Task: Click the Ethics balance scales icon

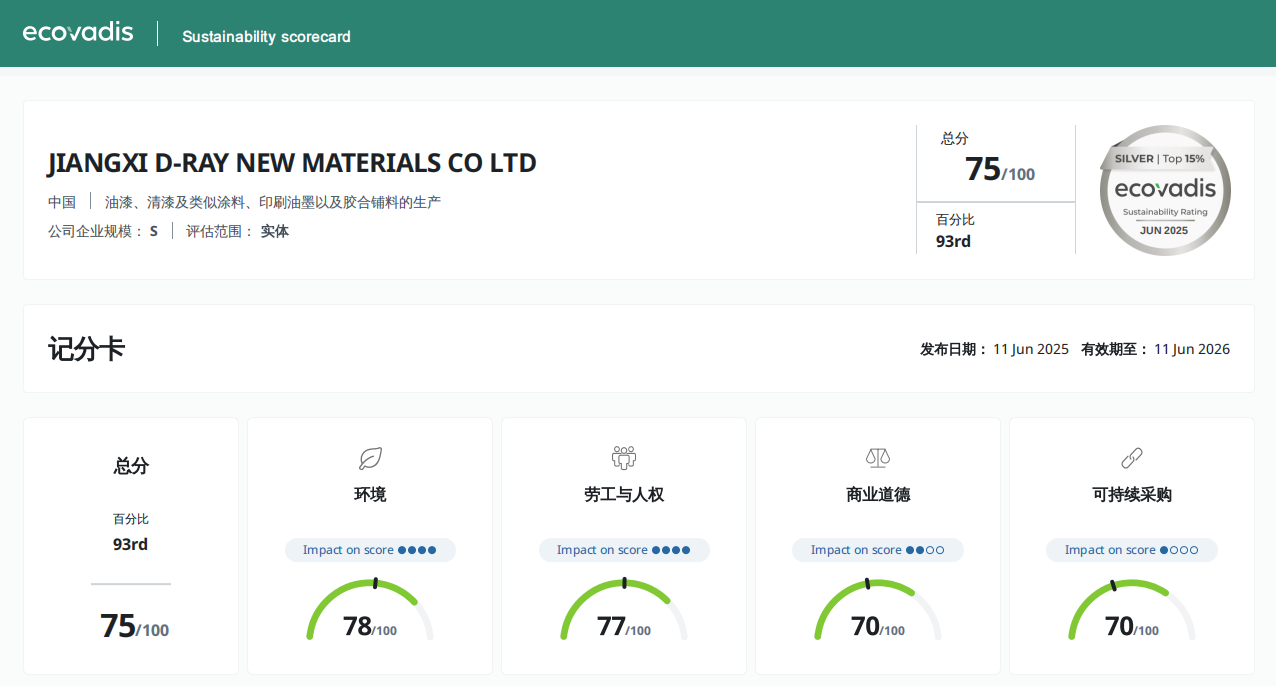Action: point(878,458)
